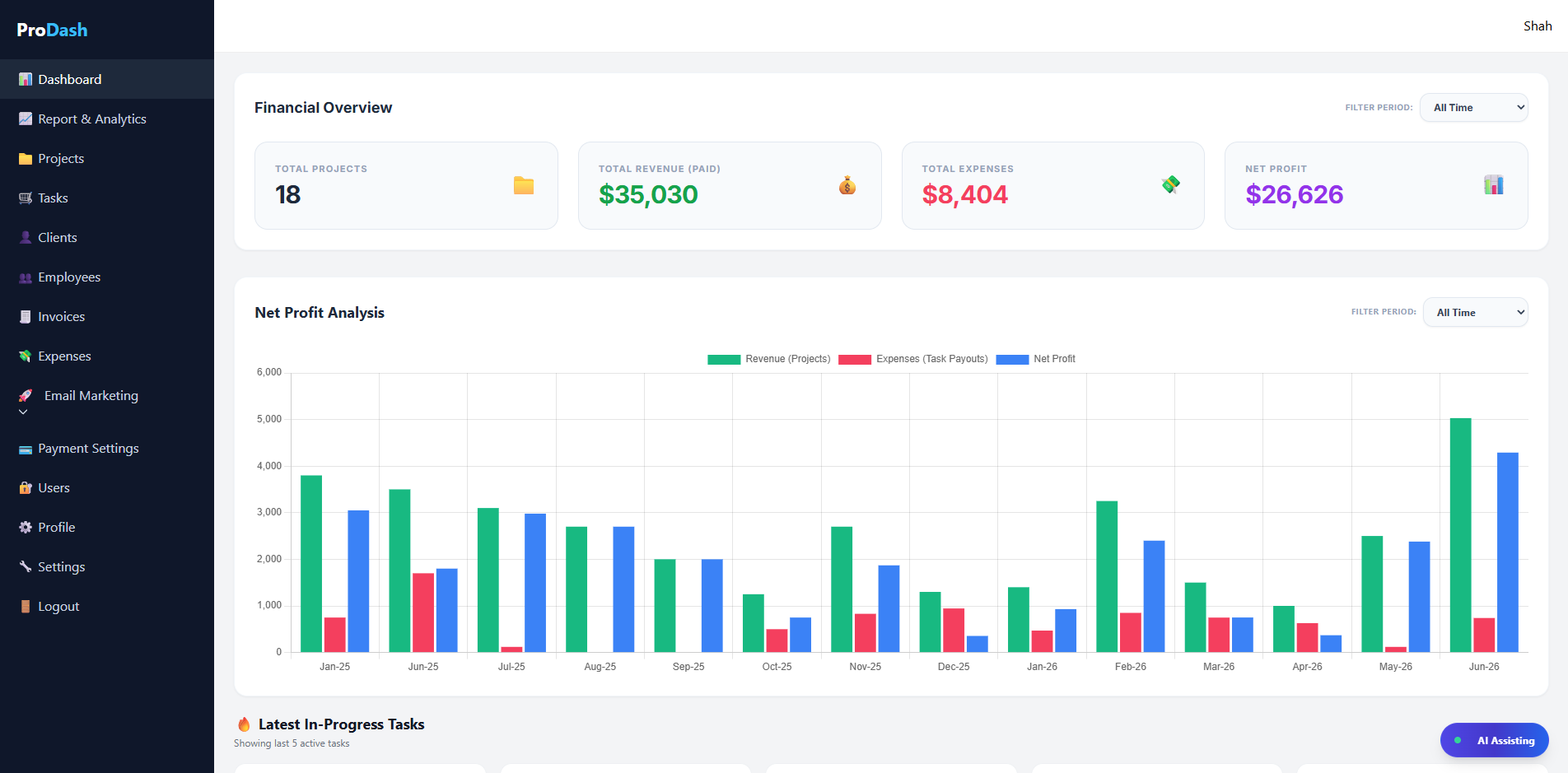Click the Email Marketing rocket icon
The width and height of the screenshot is (1568, 773).
click(x=26, y=396)
